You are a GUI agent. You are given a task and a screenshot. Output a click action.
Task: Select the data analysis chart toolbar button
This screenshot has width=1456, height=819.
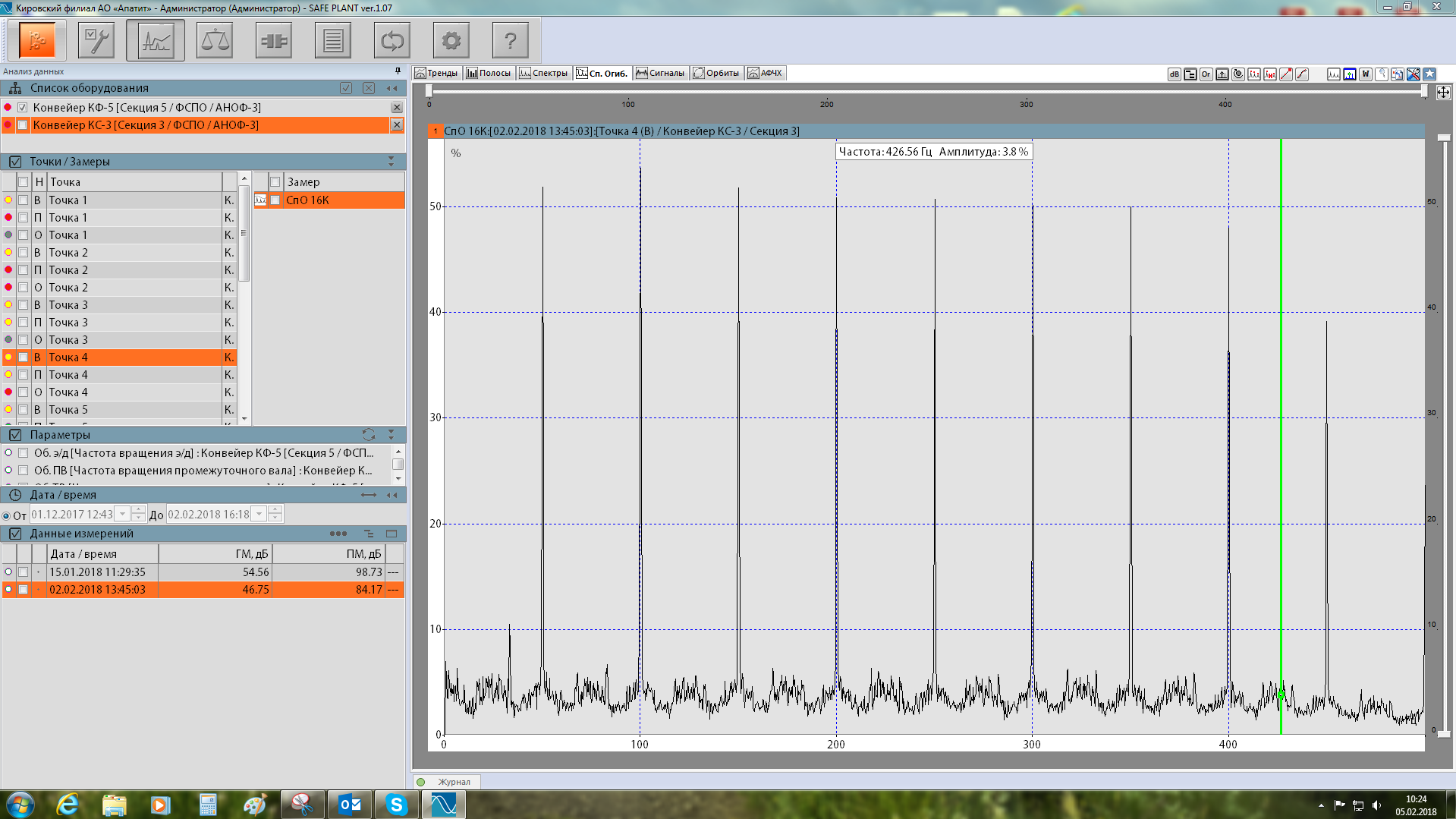(x=156, y=41)
